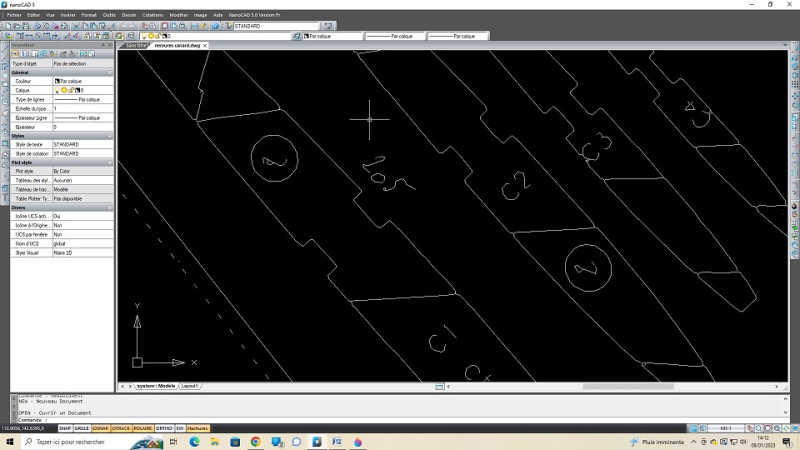This screenshot has width=800, height=450.
Task: Click the Save diskette toolbar icon
Action: coord(26,26)
